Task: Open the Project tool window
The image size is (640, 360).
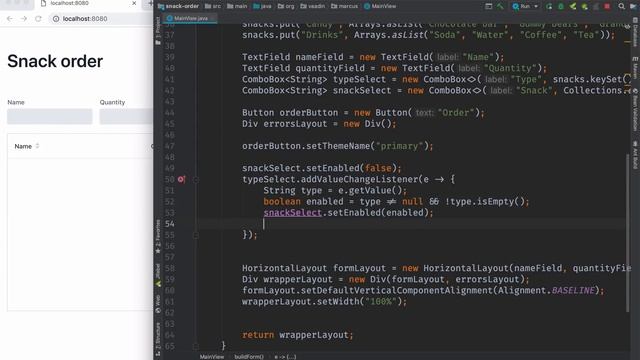Action: click(x=158, y=31)
